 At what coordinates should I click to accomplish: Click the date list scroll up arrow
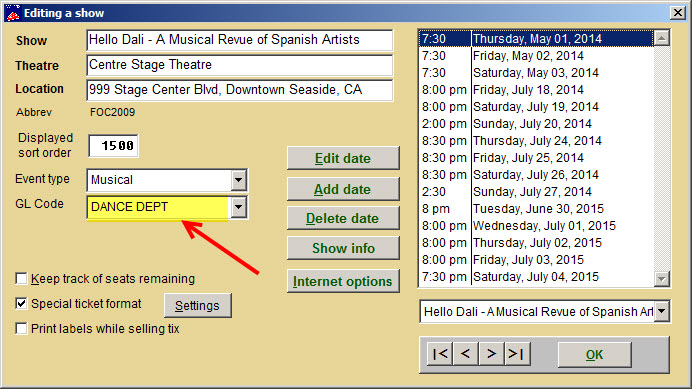[x=661, y=38]
